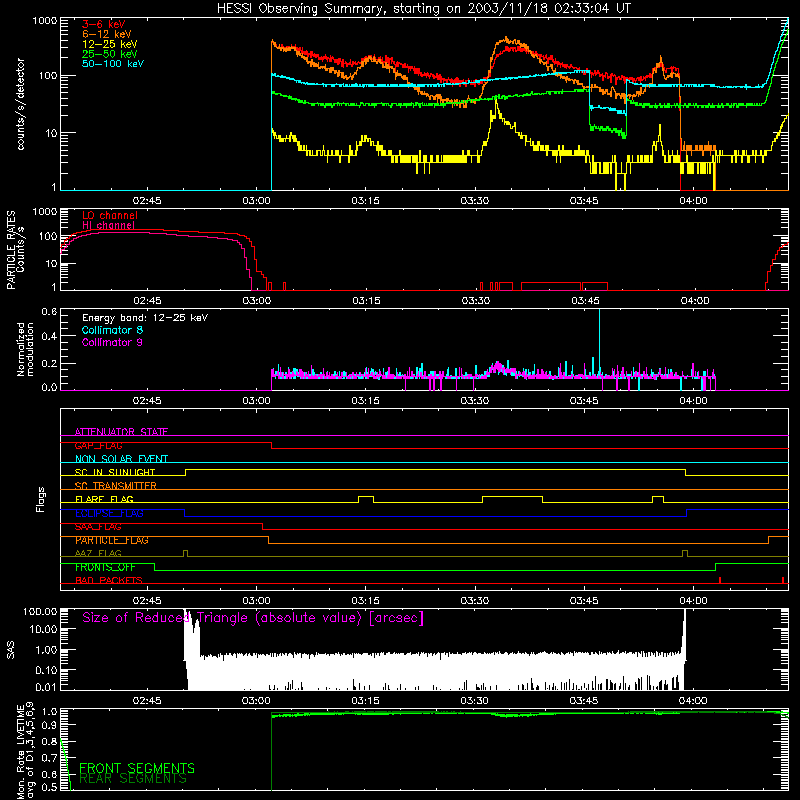This screenshot has width=800, height=800.
Task: Click the vertical Flags axis title
Action: click(40, 499)
